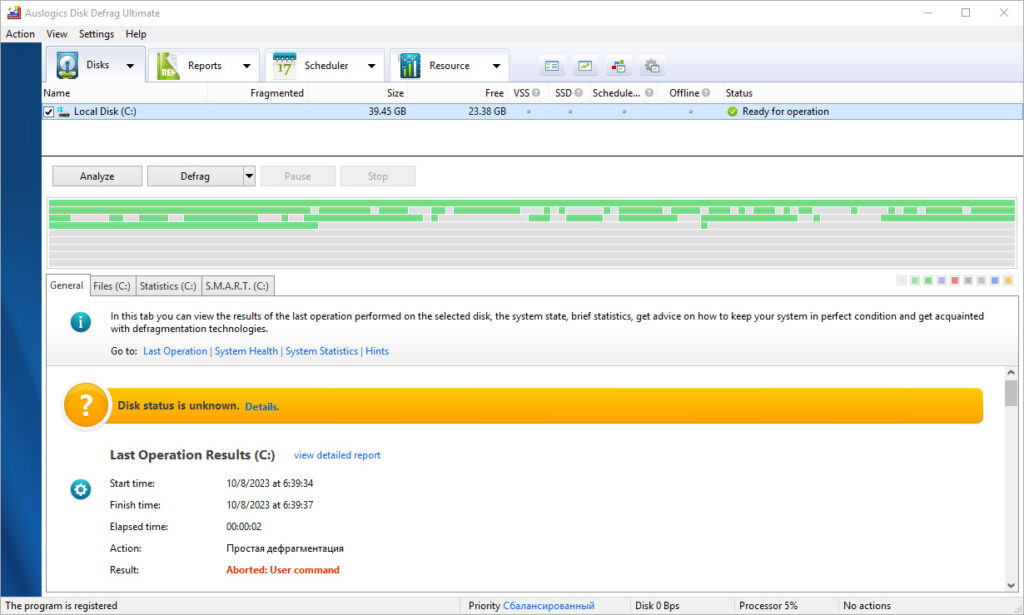
Task: Click the orange legend color swatch
Action: [x=1008, y=281]
